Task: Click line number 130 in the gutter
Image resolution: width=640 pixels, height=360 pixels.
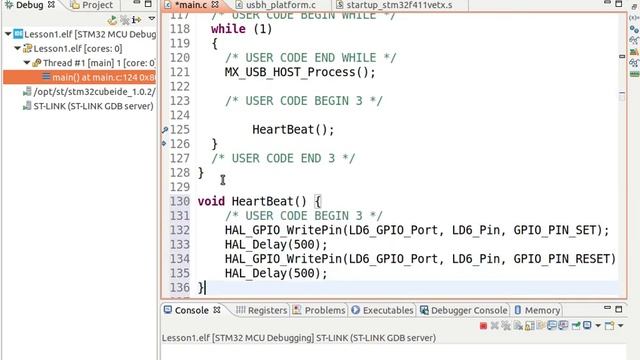Action: [x=180, y=201]
